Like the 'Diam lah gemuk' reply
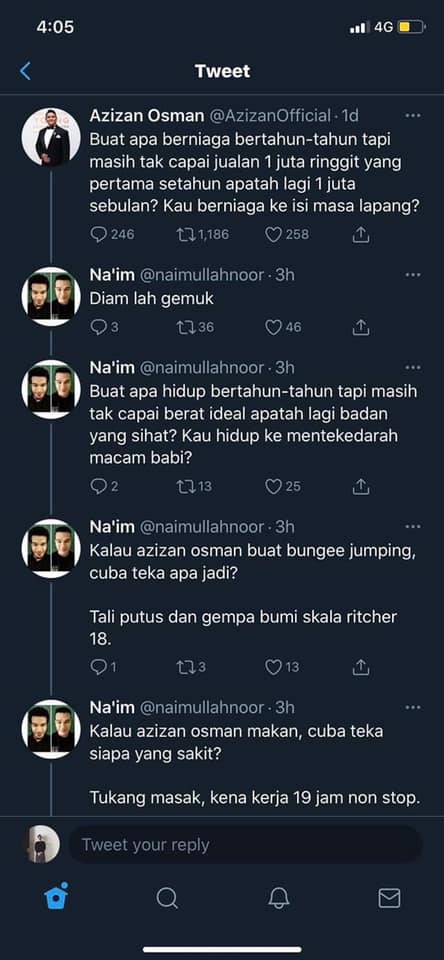Image resolution: width=444 pixels, height=960 pixels. click(x=273, y=328)
